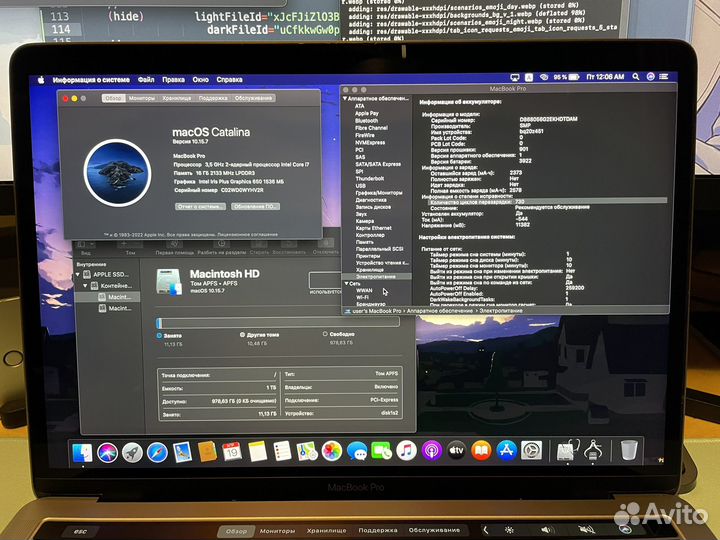This screenshot has height=540, width=720.
Task: Collapse Аппаратное обеспечение tree section
Action: (345, 99)
